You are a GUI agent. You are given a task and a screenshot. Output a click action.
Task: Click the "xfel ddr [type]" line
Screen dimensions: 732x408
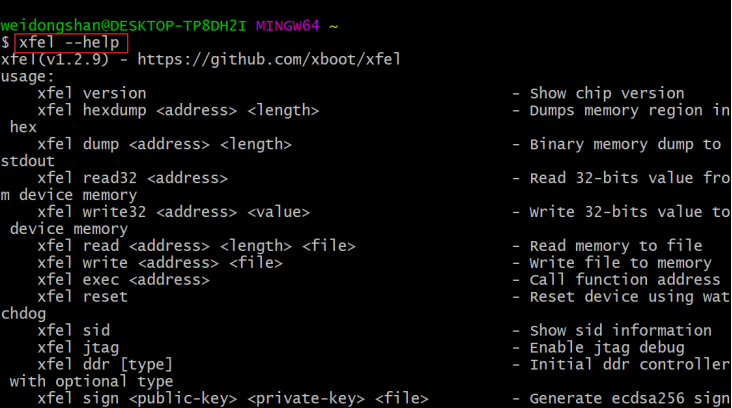tap(106, 364)
